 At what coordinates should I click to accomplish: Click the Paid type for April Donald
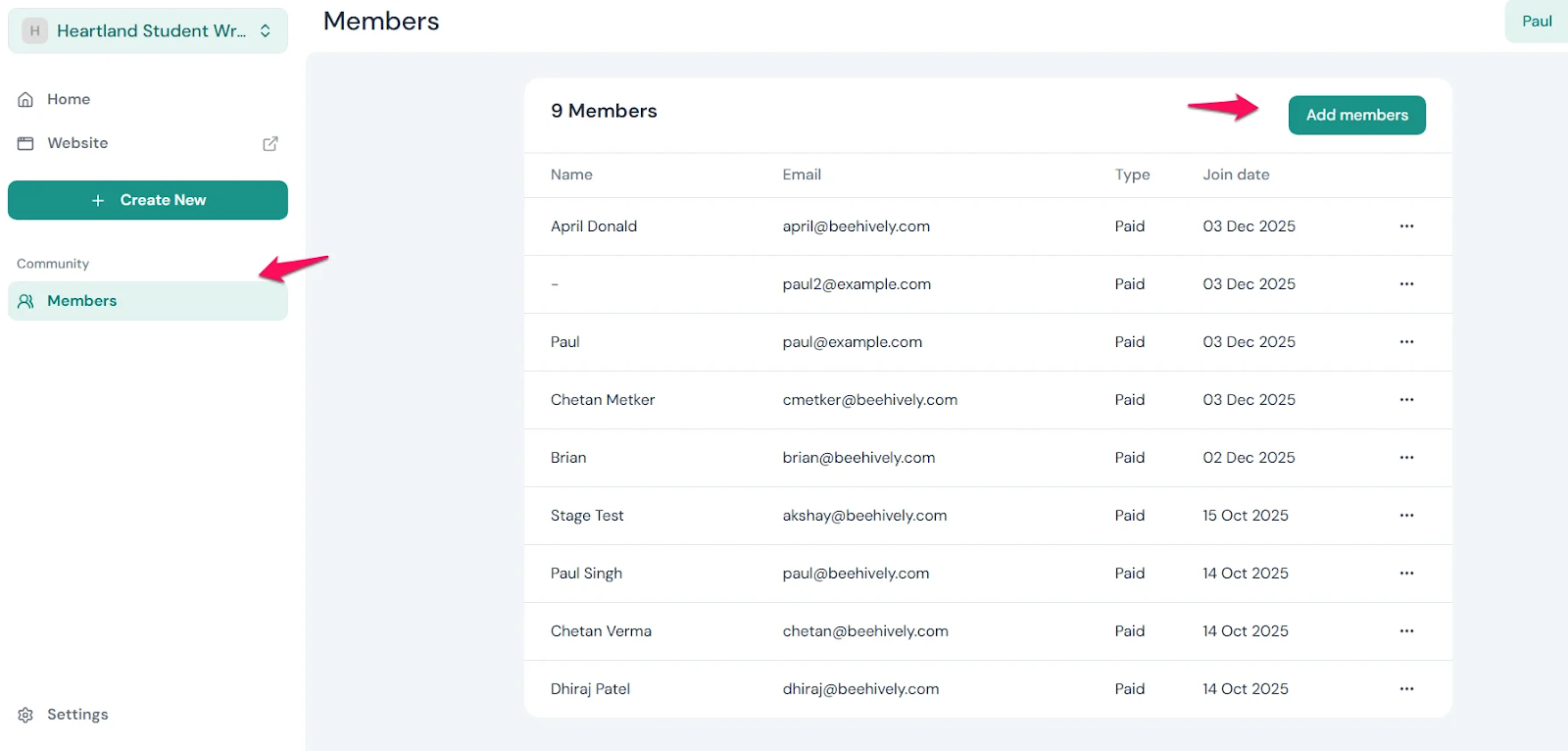tap(1129, 226)
